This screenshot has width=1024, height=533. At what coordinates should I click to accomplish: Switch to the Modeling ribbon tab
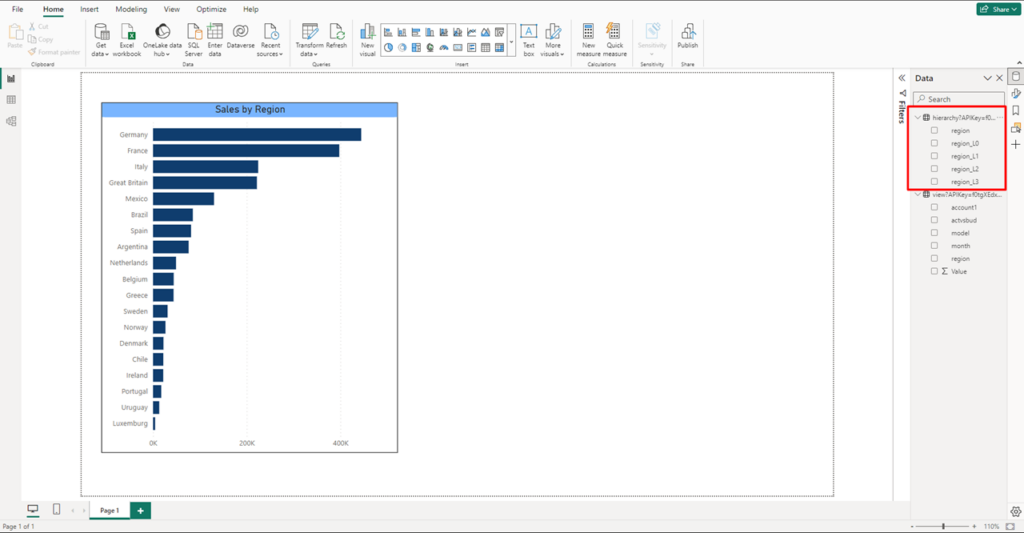pos(131,9)
